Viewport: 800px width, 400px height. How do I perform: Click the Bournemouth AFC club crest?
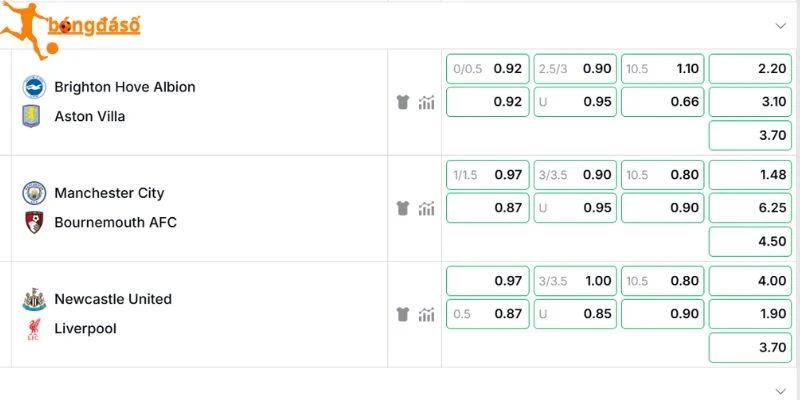tap(34, 222)
